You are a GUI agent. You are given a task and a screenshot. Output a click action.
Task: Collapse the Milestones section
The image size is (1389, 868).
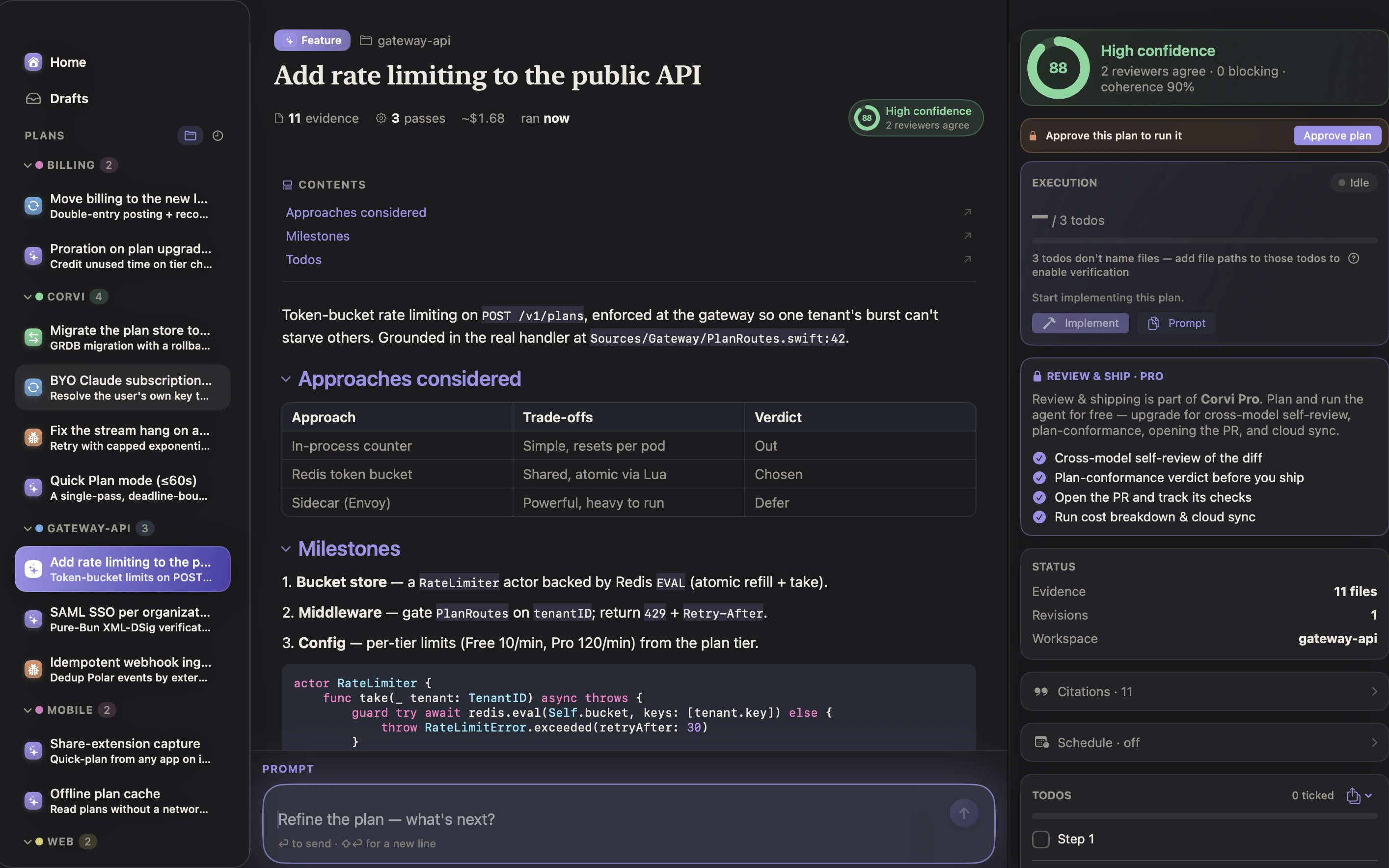point(286,549)
